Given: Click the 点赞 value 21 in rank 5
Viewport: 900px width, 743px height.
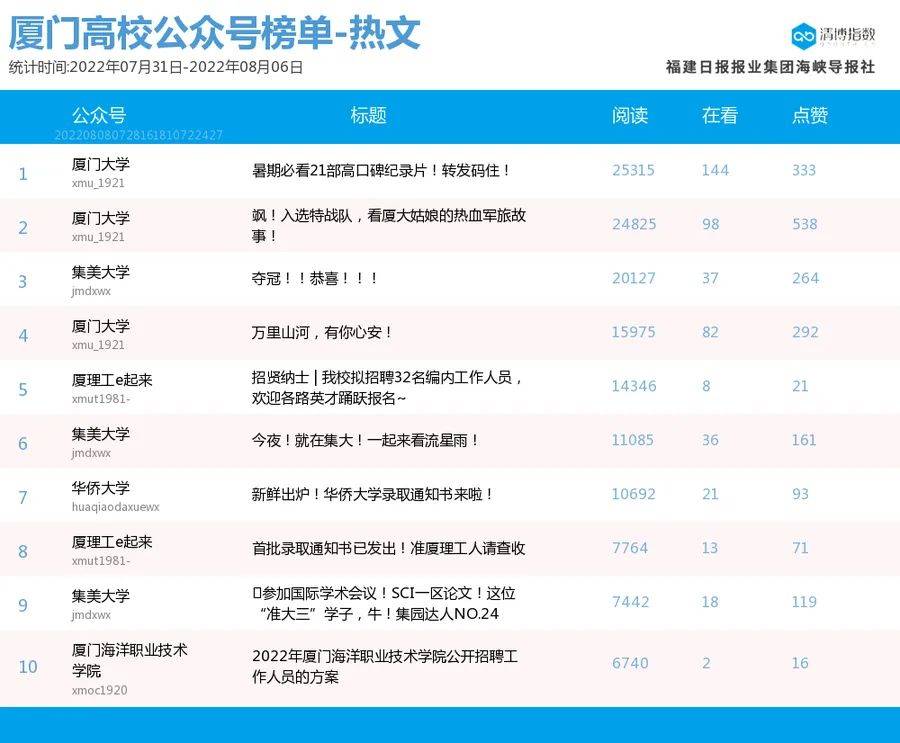Looking at the screenshot, I should (800, 386).
